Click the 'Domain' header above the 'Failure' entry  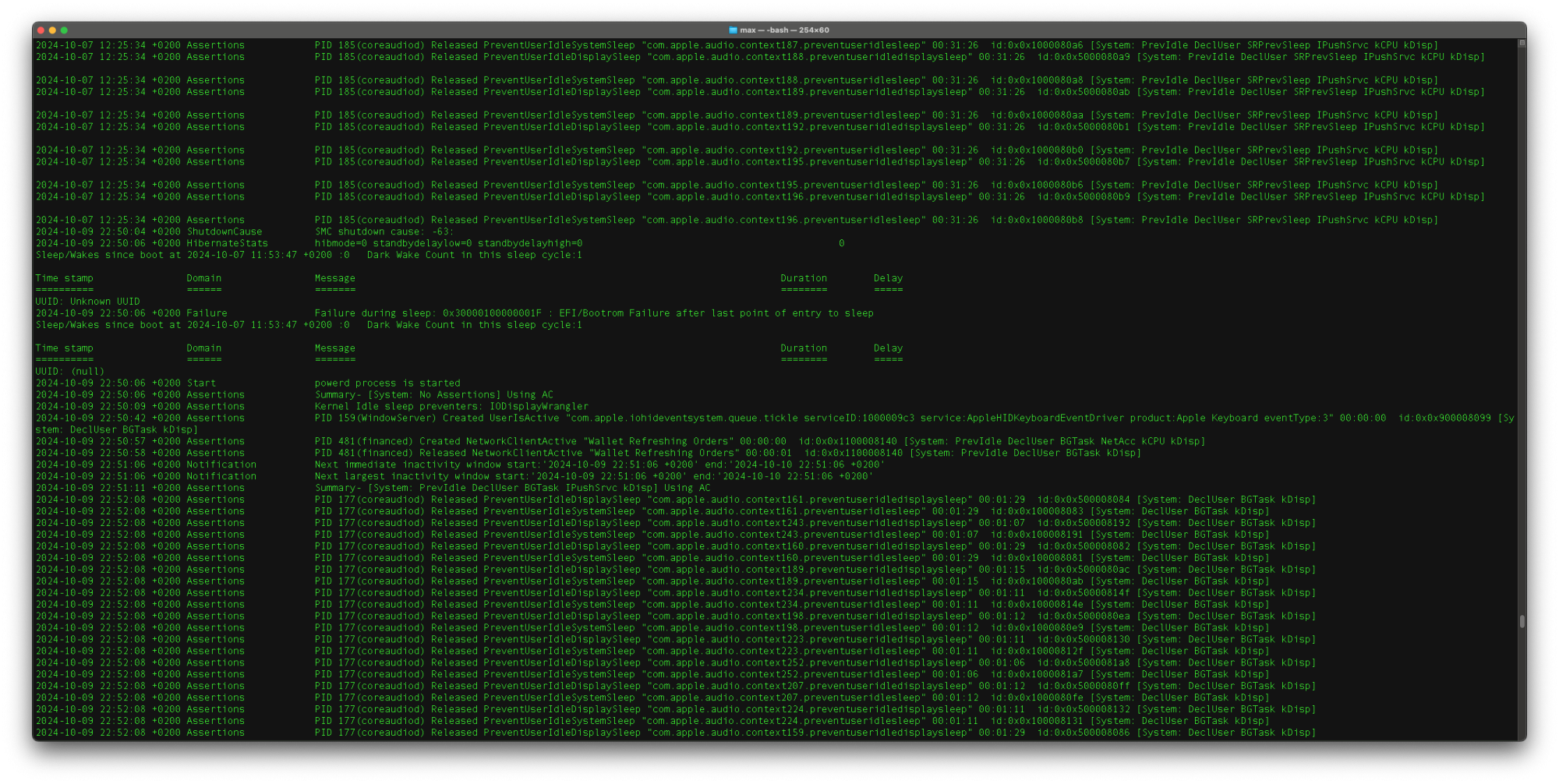pos(204,278)
